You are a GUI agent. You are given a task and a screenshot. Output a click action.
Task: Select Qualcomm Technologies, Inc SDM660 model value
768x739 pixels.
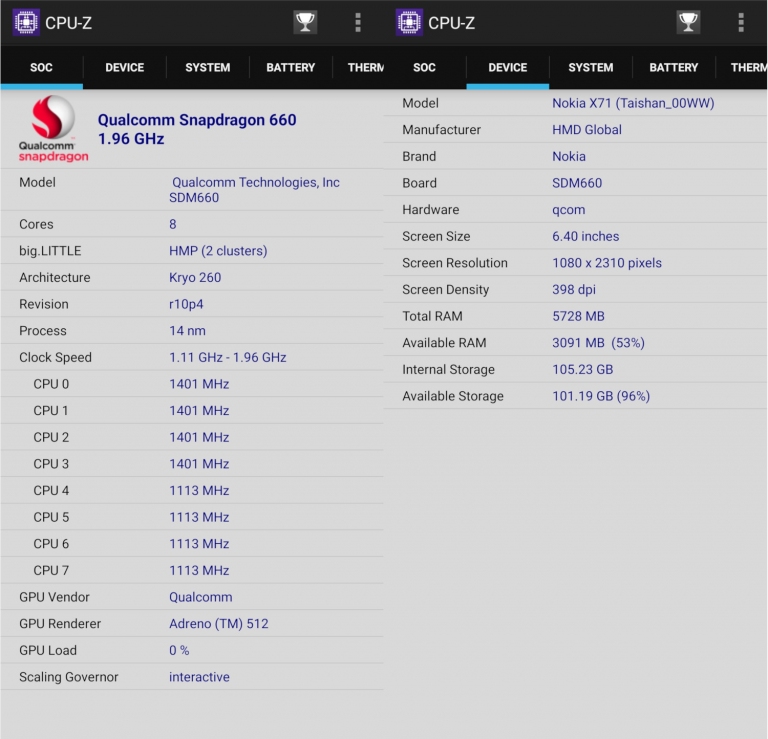pos(254,190)
